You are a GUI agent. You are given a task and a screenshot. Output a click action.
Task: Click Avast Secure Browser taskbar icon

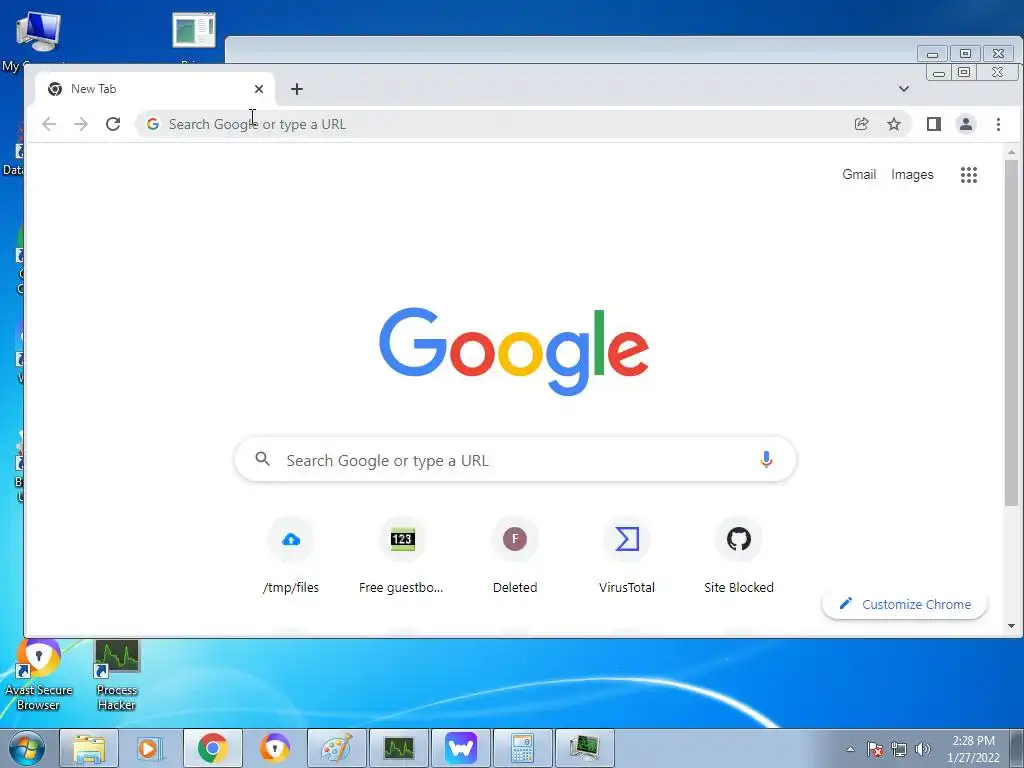(274, 748)
